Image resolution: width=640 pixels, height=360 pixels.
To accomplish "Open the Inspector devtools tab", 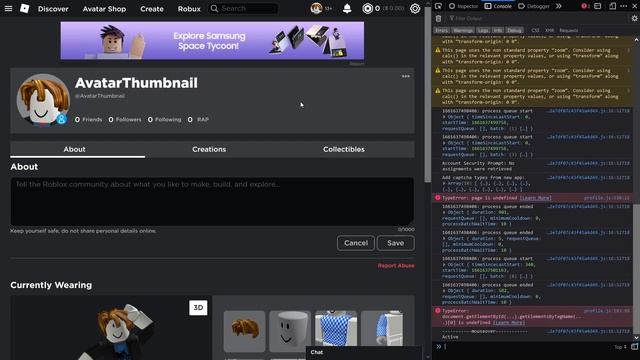I will tap(463, 6).
